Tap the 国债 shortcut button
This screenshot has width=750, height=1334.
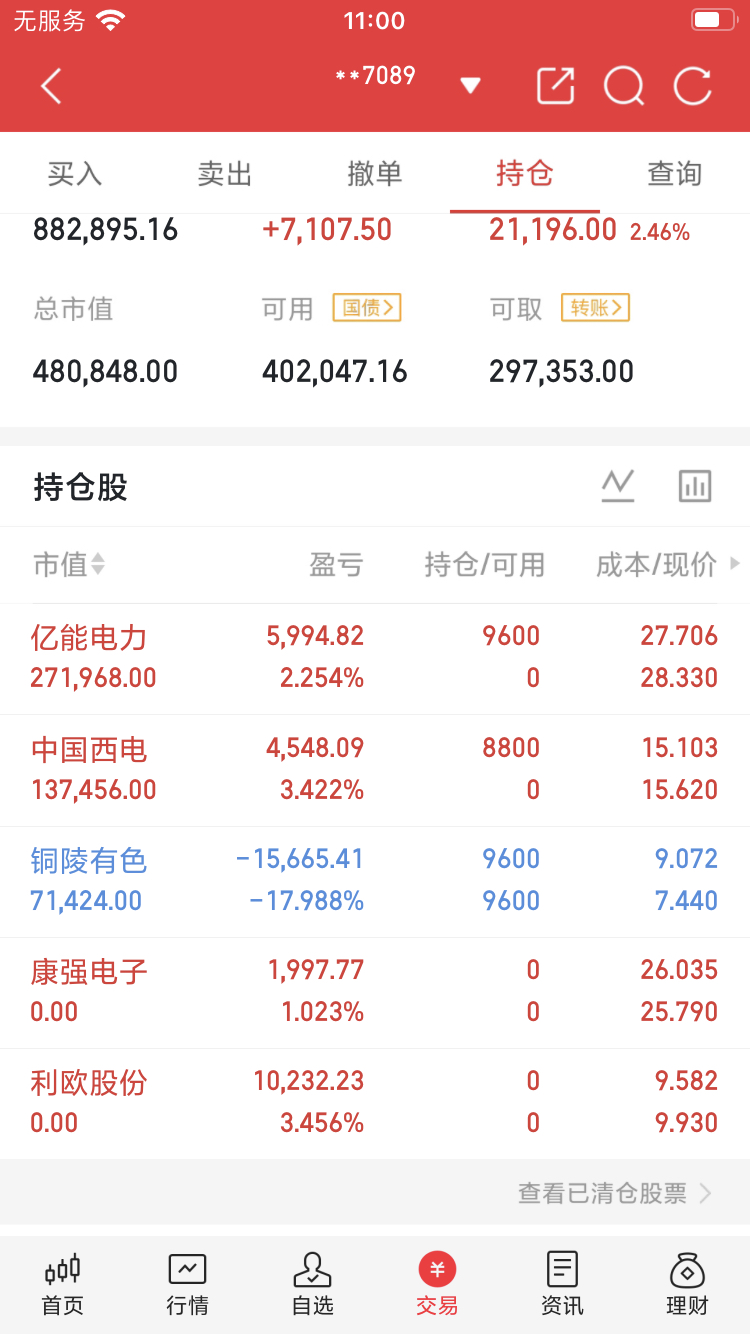pyautogui.click(x=367, y=307)
